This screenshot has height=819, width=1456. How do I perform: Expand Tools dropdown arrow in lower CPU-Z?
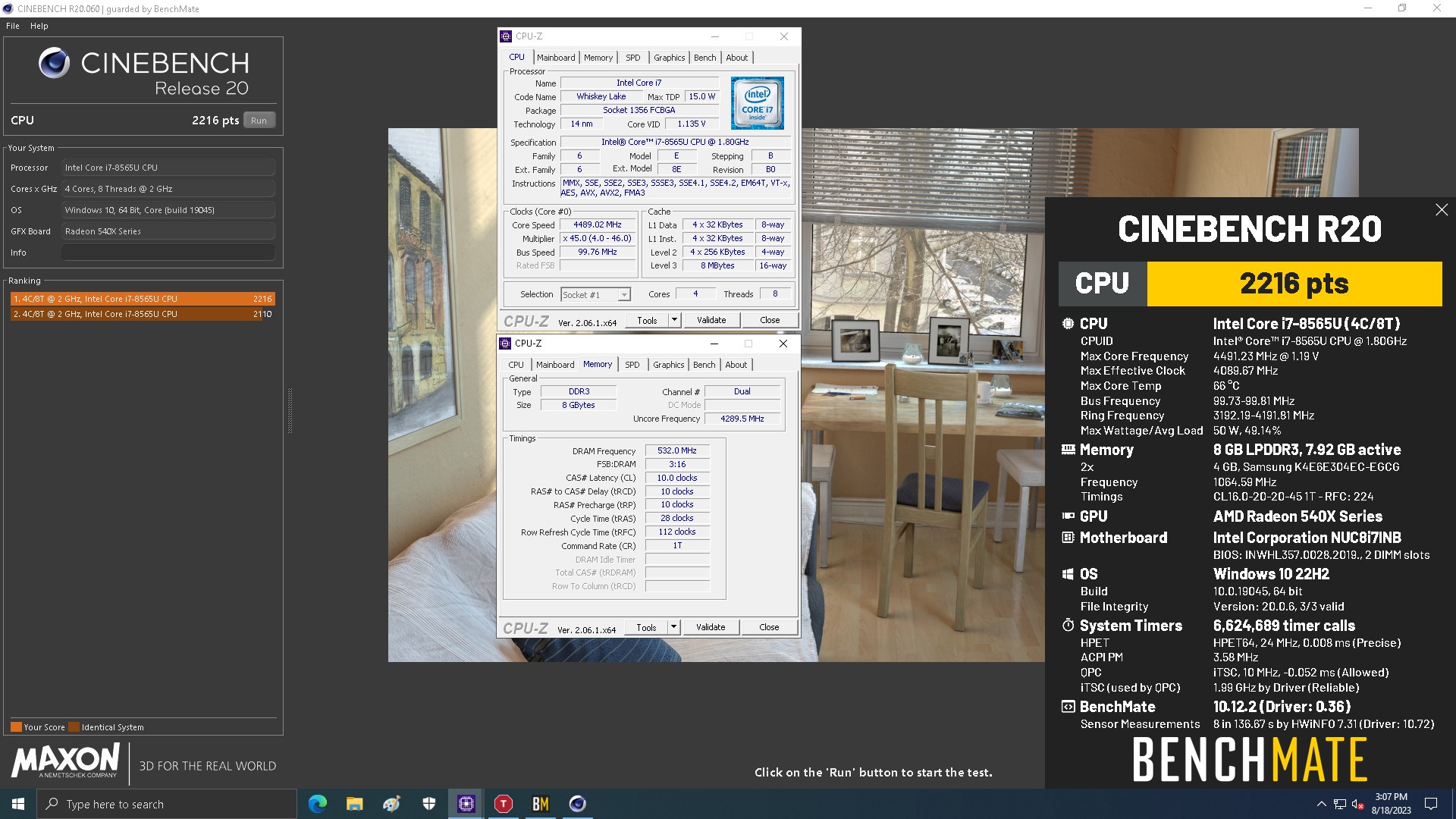click(673, 628)
